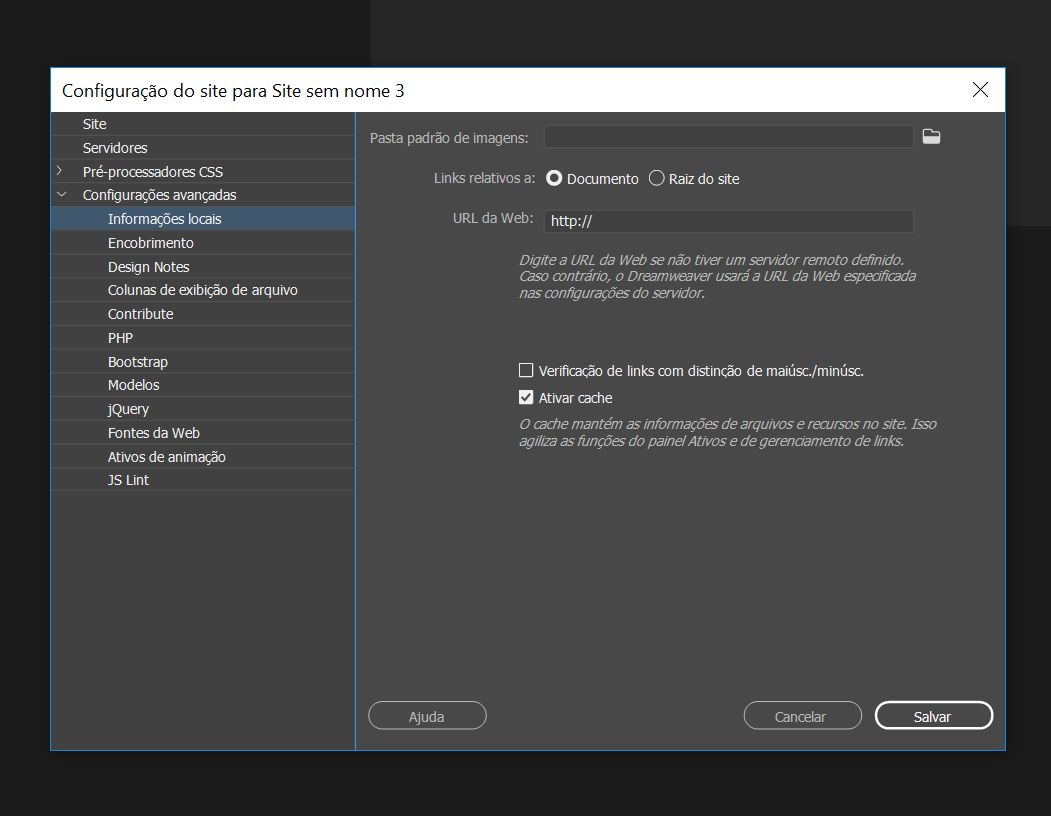Open the Encobrimento settings

202,243
